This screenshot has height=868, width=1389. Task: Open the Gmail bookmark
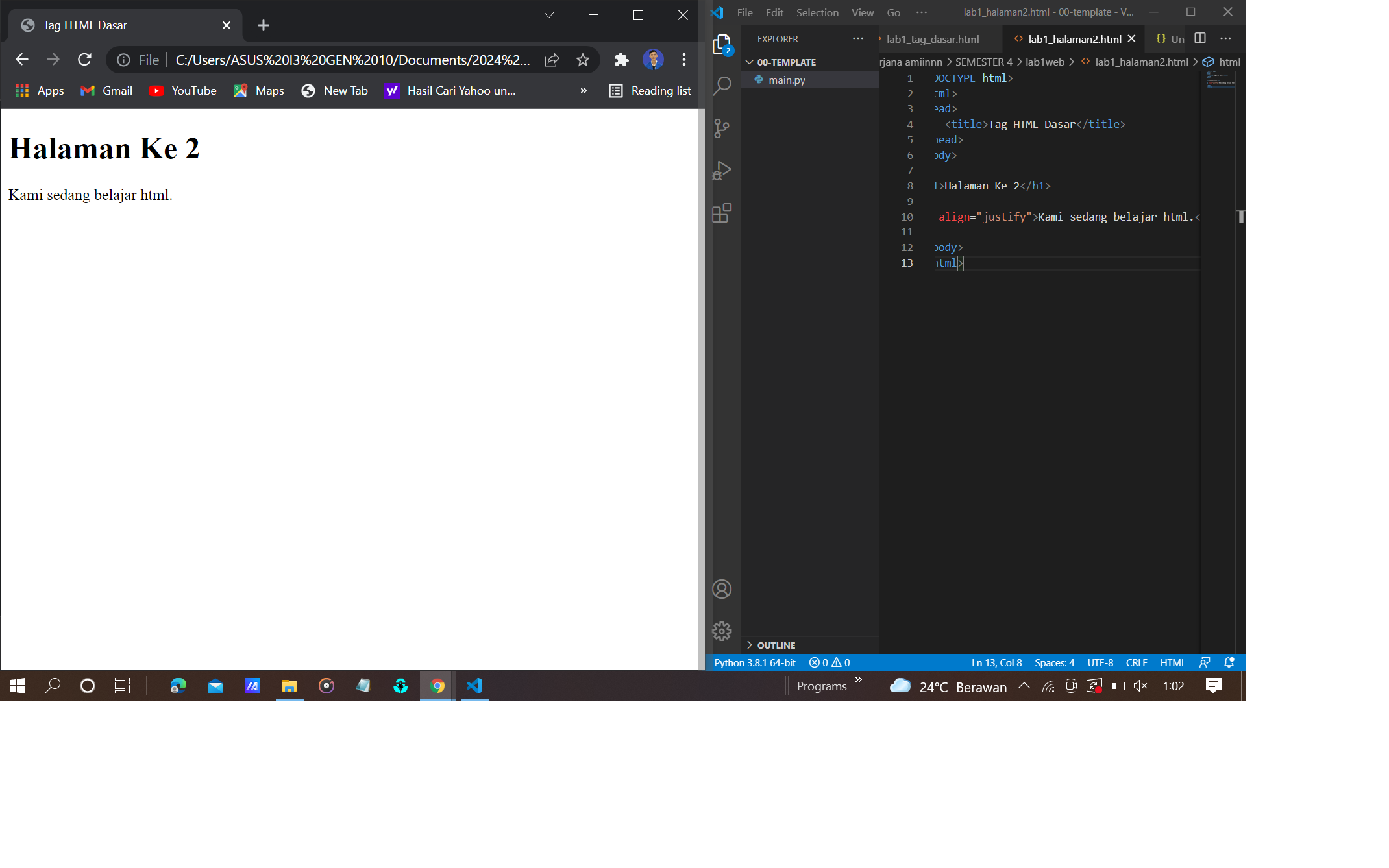click(106, 91)
